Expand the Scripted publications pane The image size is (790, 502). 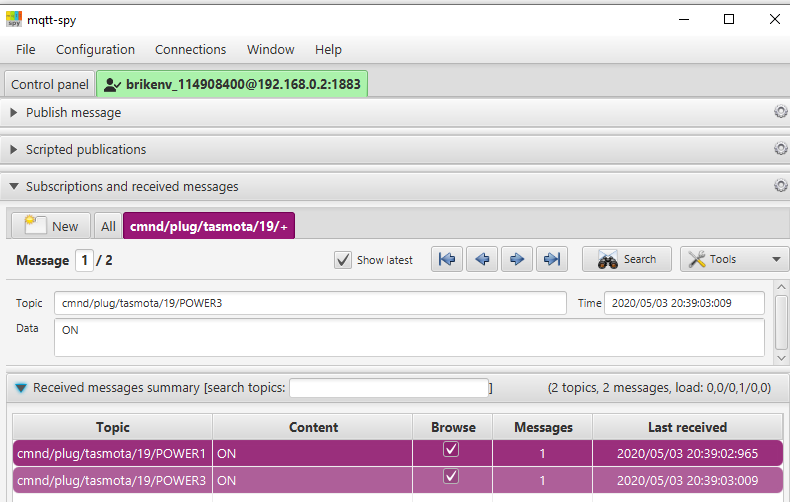[x=14, y=150]
